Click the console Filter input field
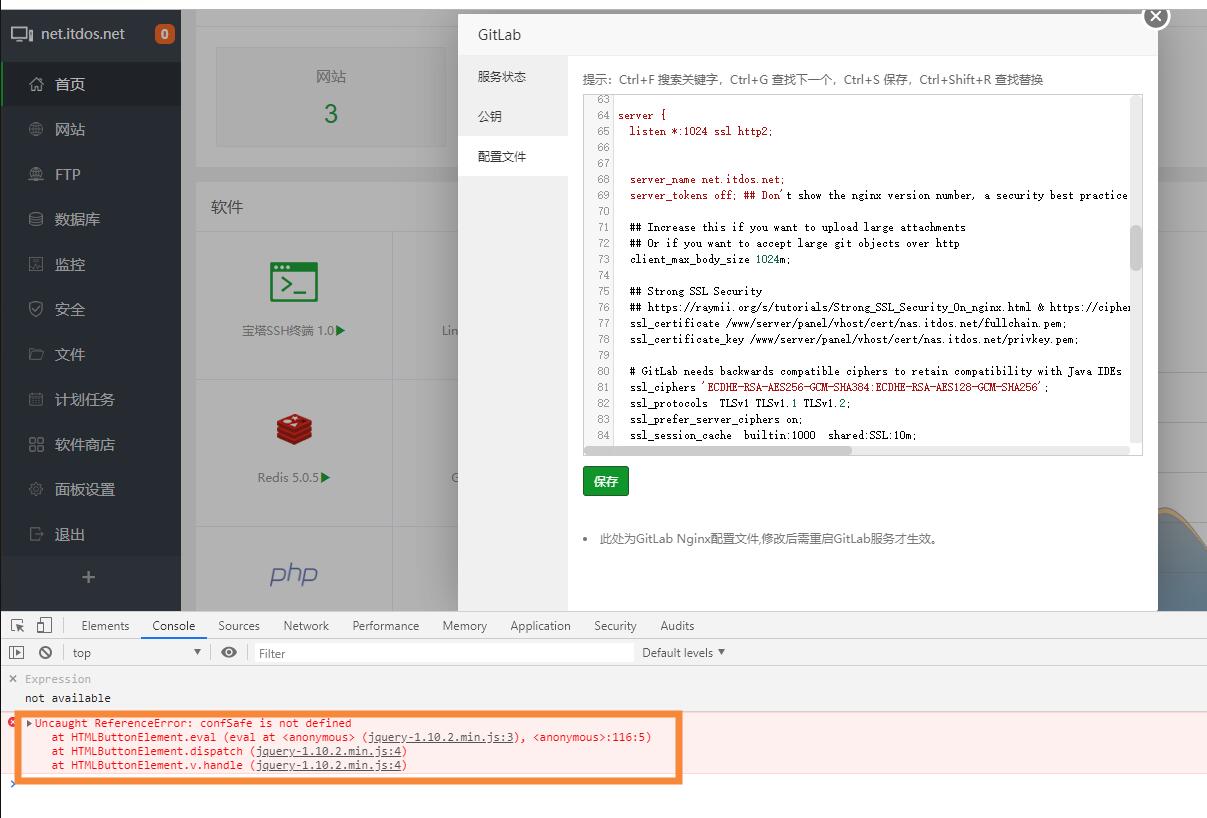 tap(443, 653)
